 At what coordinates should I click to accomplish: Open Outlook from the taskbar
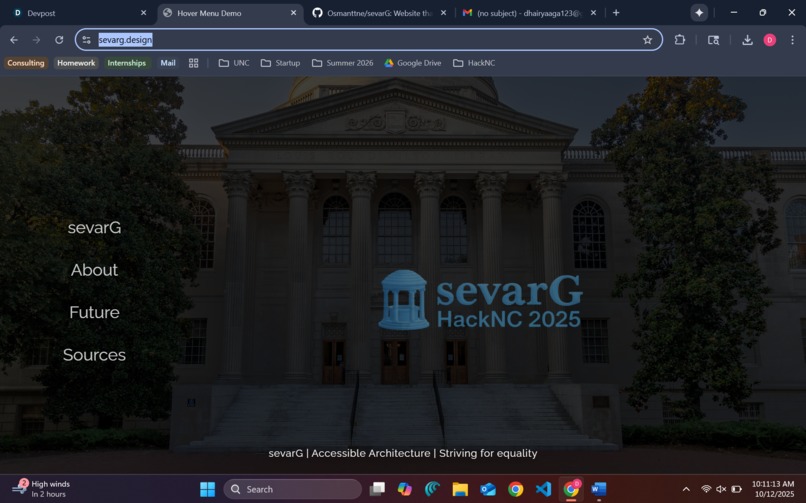pyautogui.click(x=488, y=489)
